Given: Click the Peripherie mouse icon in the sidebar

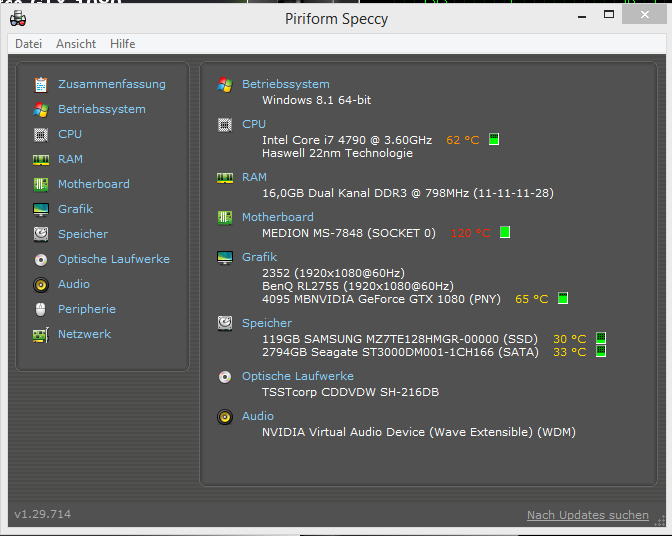Looking at the screenshot, I should (41, 309).
